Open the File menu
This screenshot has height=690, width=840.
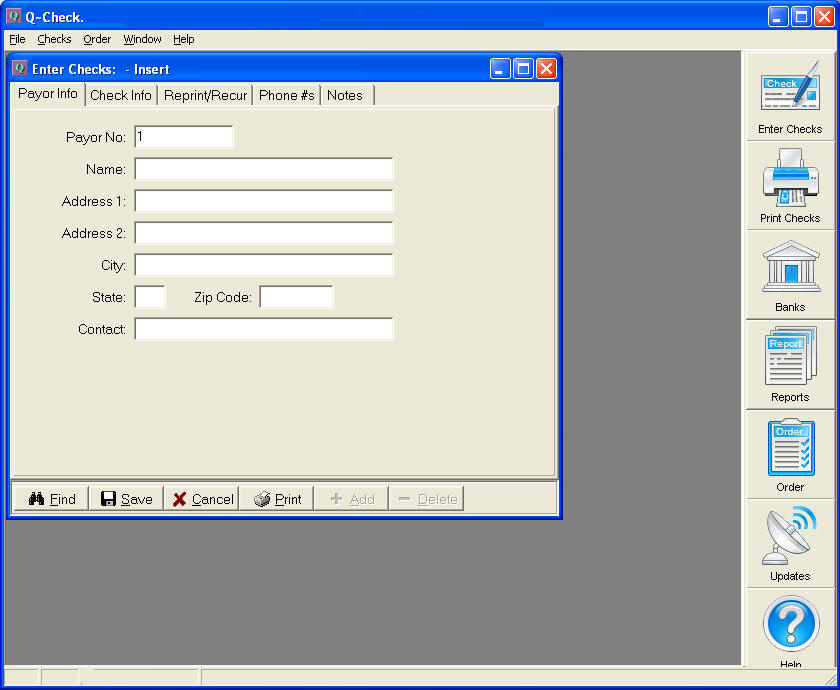pyautogui.click(x=17, y=39)
